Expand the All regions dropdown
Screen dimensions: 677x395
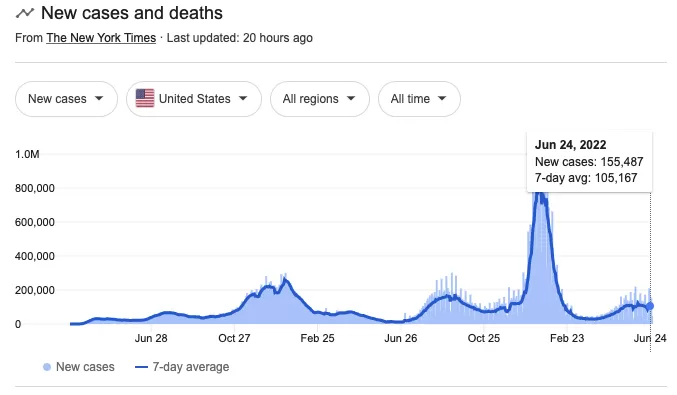320,99
